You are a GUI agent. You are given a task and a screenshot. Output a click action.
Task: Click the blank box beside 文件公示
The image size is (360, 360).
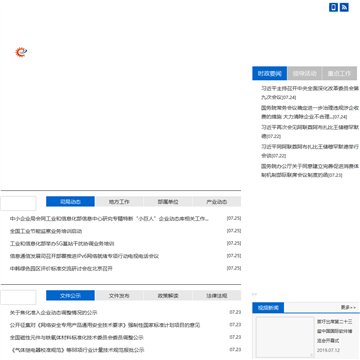pos(18,297)
